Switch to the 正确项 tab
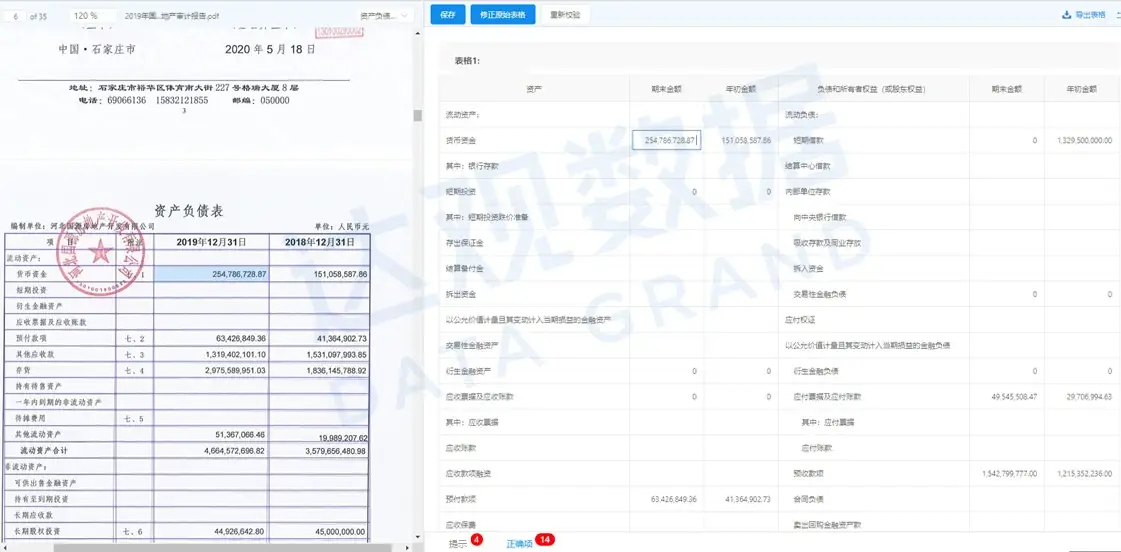This screenshot has width=1121, height=552. point(519,544)
